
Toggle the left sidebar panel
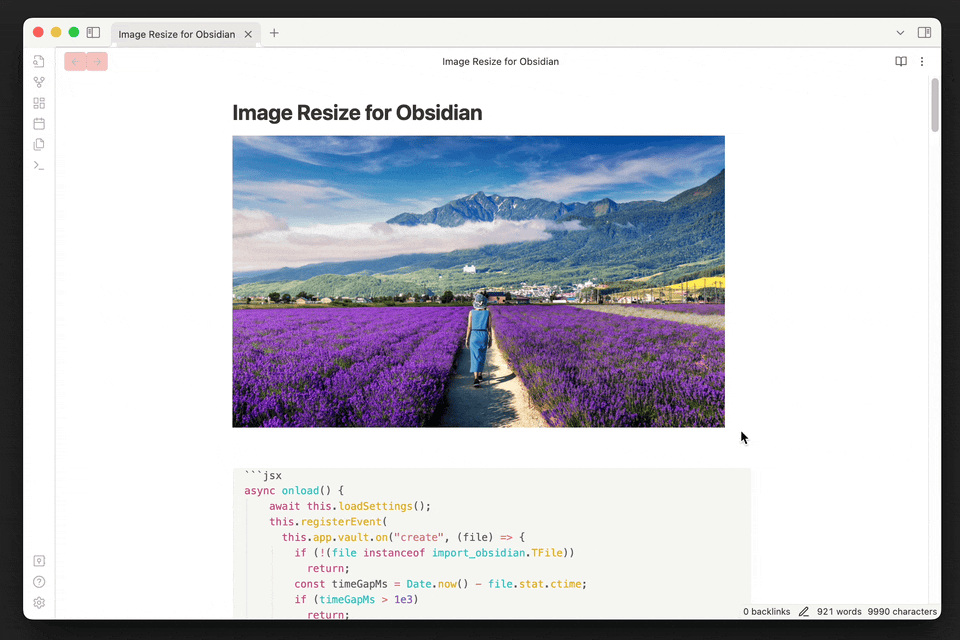(93, 32)
